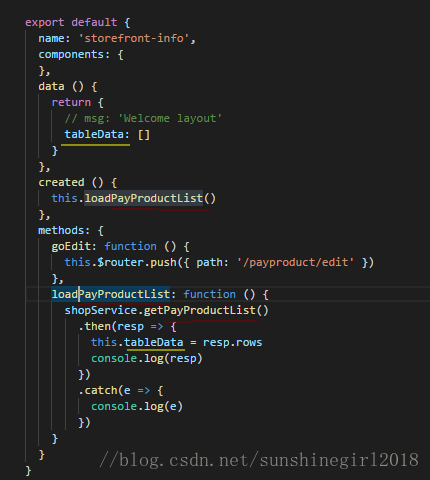Screen dimensions: 430x480
Task: Click the "export" keyword
Action: (45, 23)
